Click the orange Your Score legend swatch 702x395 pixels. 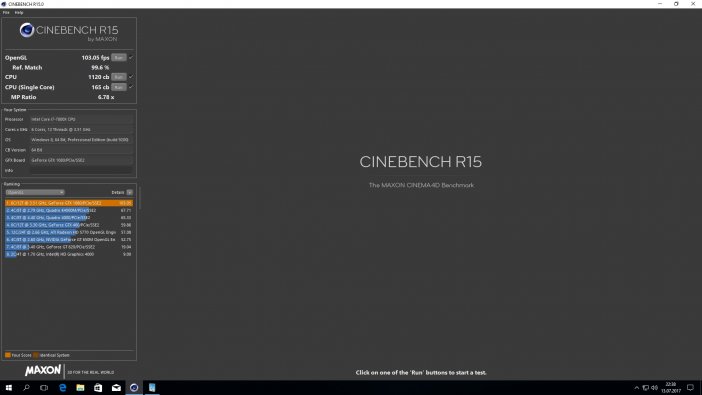pyautogui.click(x=8, y=355)
